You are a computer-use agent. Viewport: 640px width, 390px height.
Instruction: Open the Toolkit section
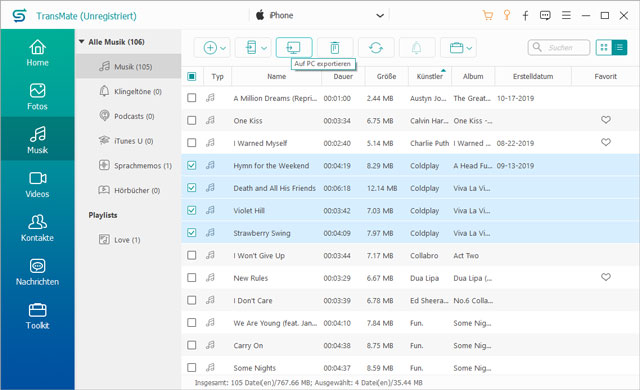click(37, 316)
